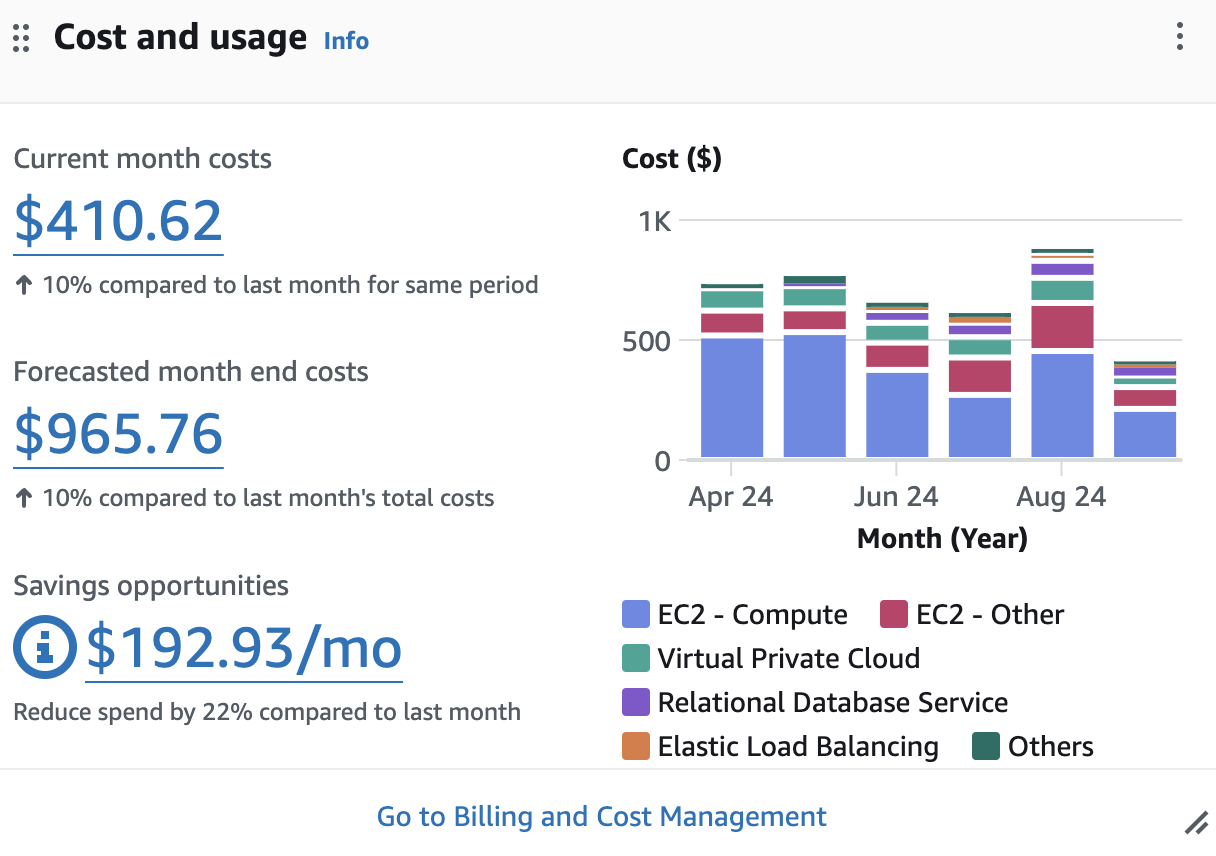Click the Apr 24 axis label

coord(730,496)
